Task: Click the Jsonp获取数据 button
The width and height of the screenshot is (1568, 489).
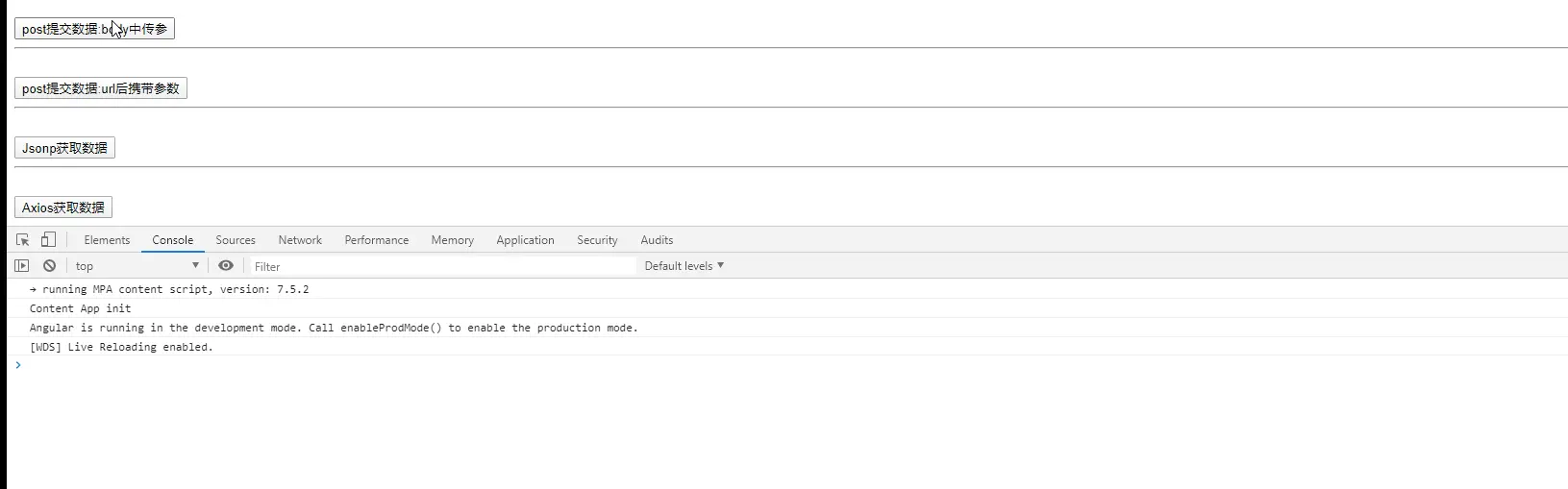Action: click(64, 148)
